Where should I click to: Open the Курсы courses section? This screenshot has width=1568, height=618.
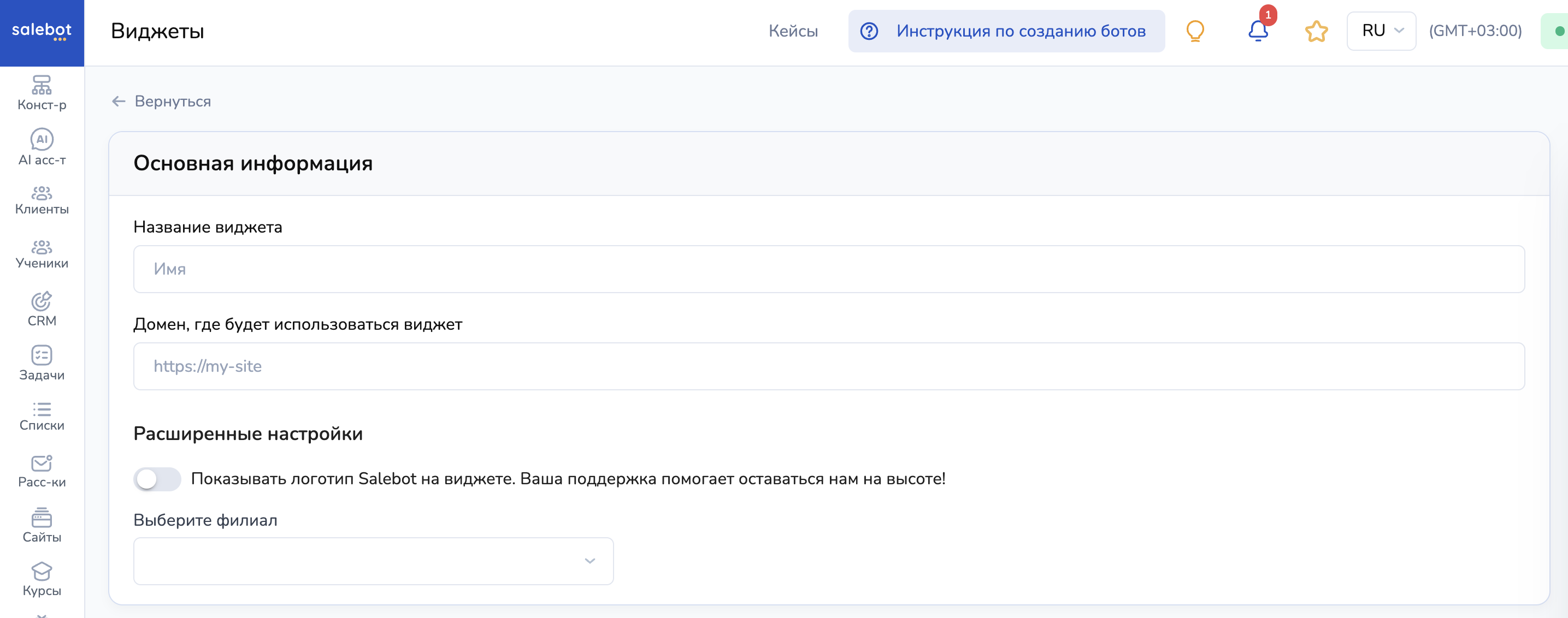click(x=42, y=580)
